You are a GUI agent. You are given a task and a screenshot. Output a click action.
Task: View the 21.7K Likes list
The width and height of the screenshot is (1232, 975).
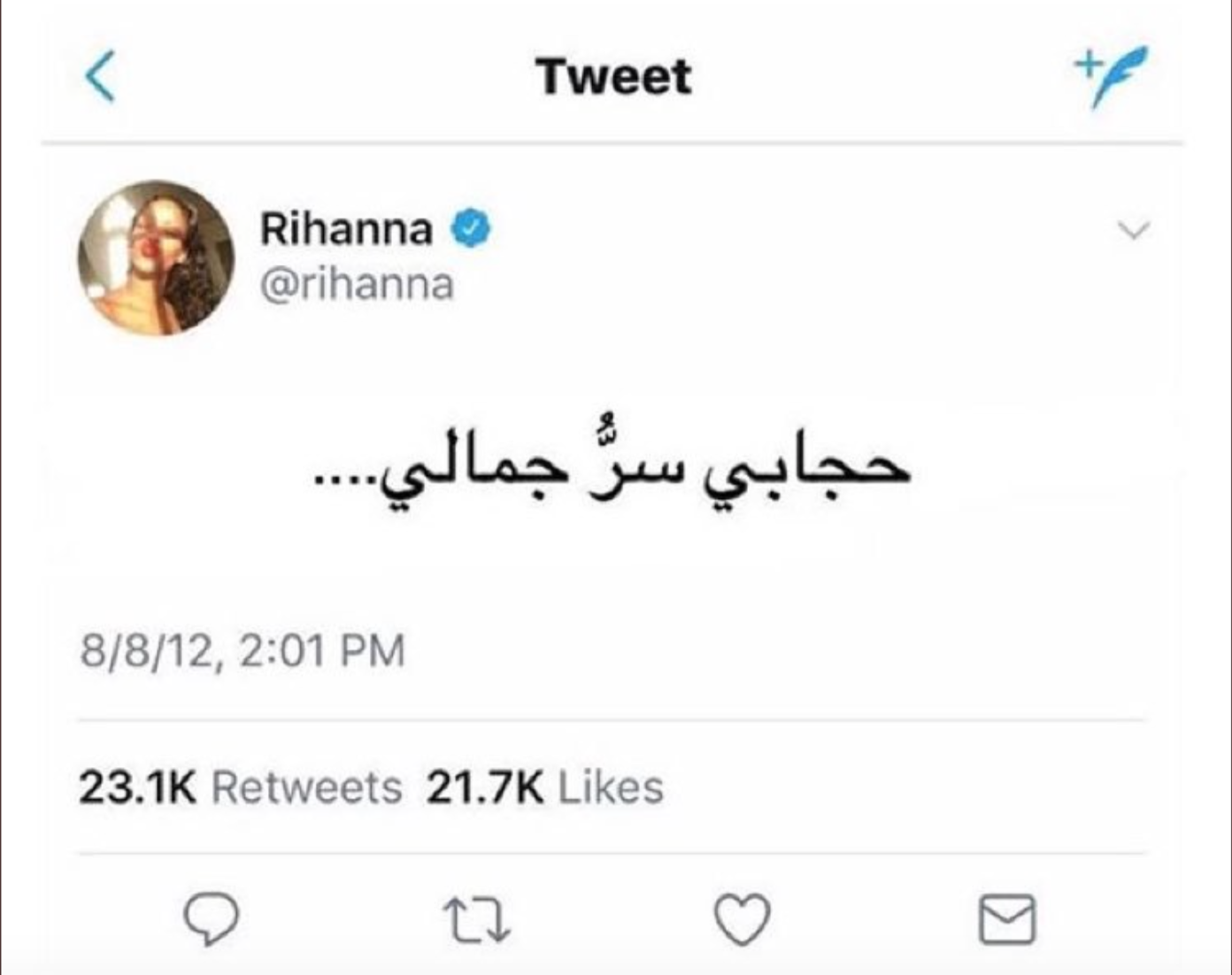(544, 787)
